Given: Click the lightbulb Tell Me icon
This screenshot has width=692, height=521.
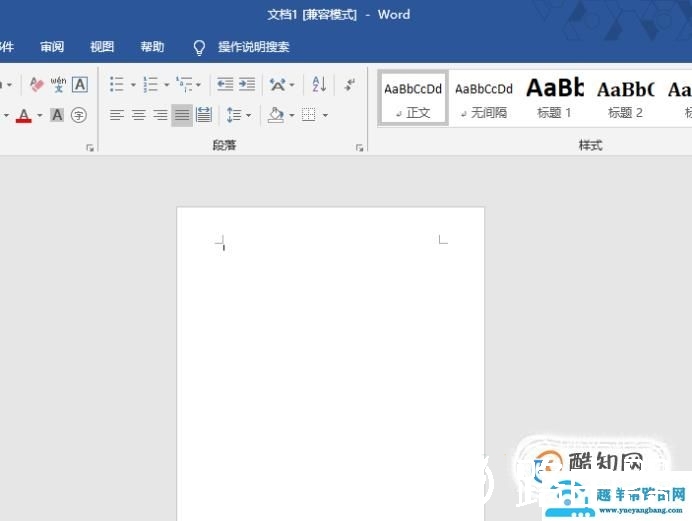Looking at the screenshot, I should click(199, 47).
